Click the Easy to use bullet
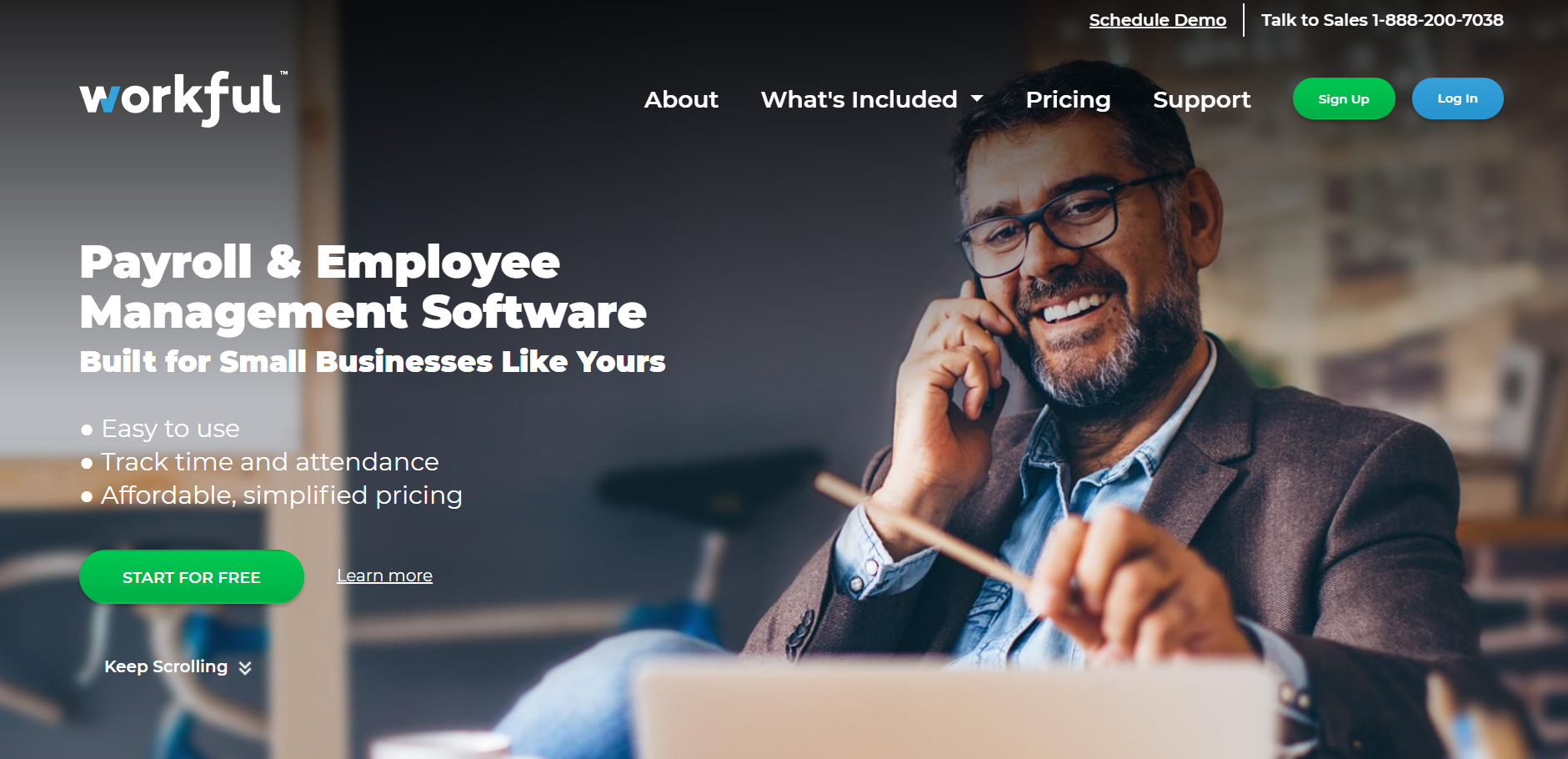This screenshot has height=759, width=1568. [160, 429]
